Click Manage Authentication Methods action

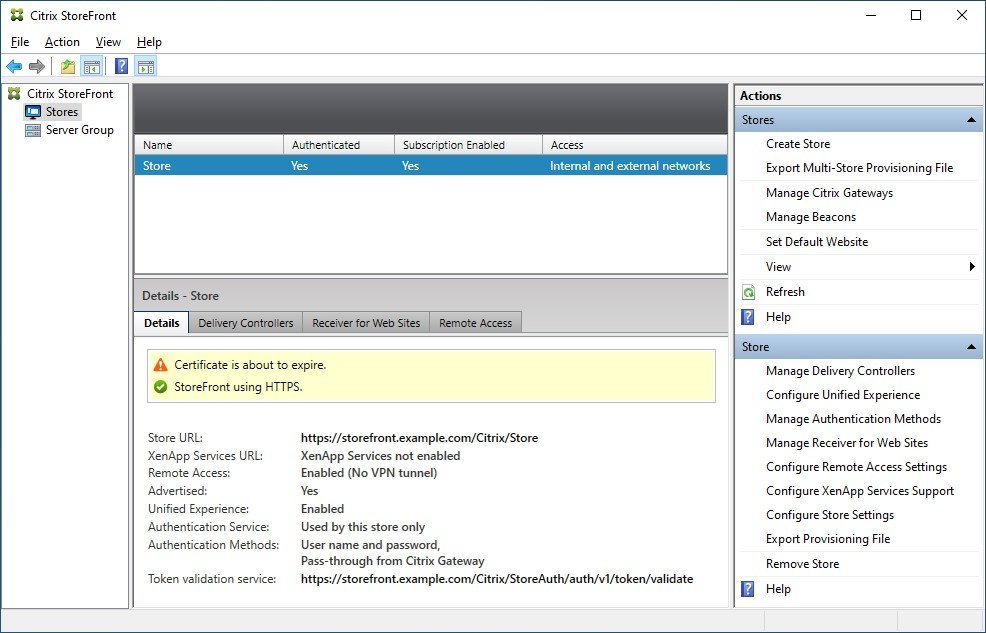coord(853,419)
